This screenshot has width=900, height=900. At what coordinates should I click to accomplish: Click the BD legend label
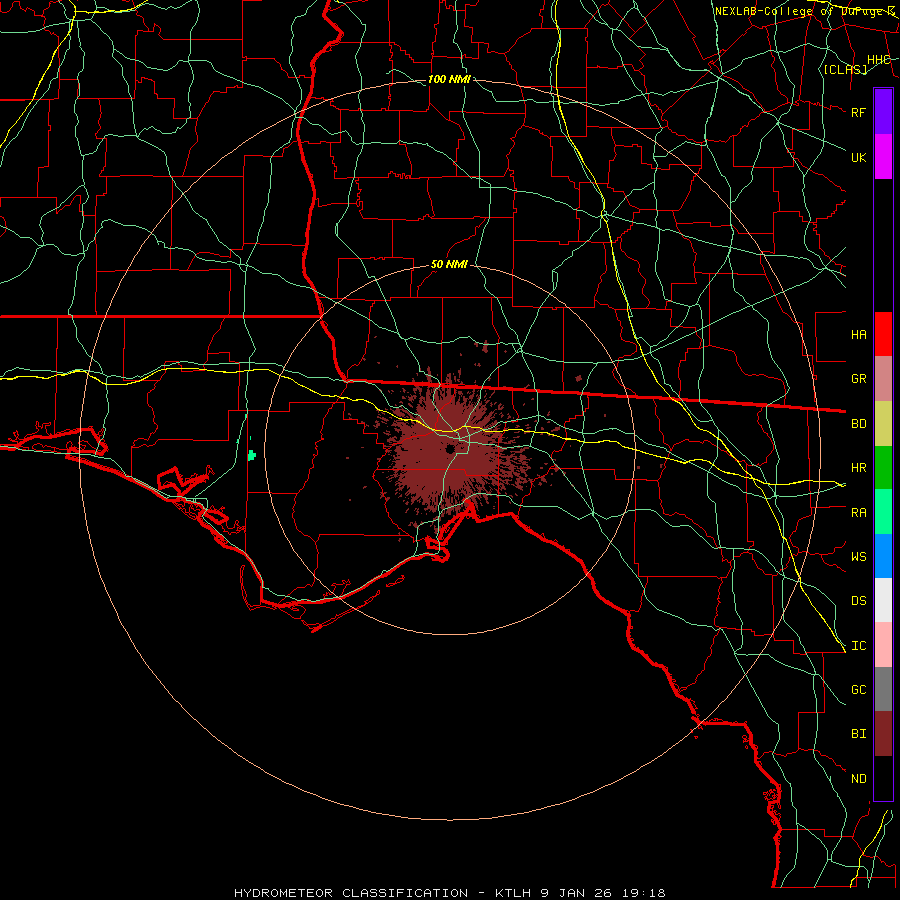859,424
